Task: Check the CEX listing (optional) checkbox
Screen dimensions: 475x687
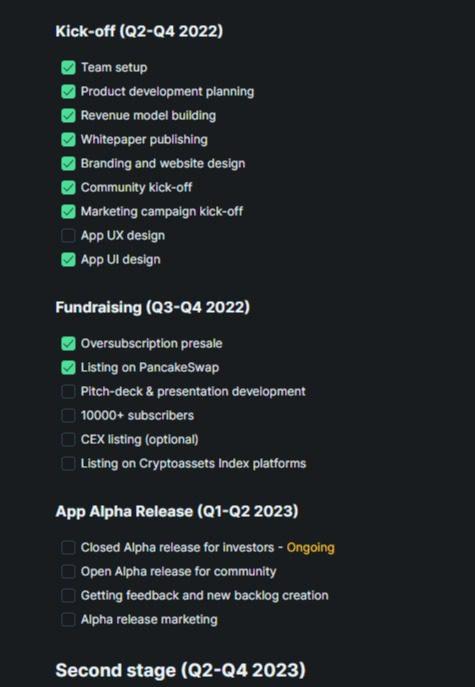Action: pyautogui.click(x=68, y=439)
